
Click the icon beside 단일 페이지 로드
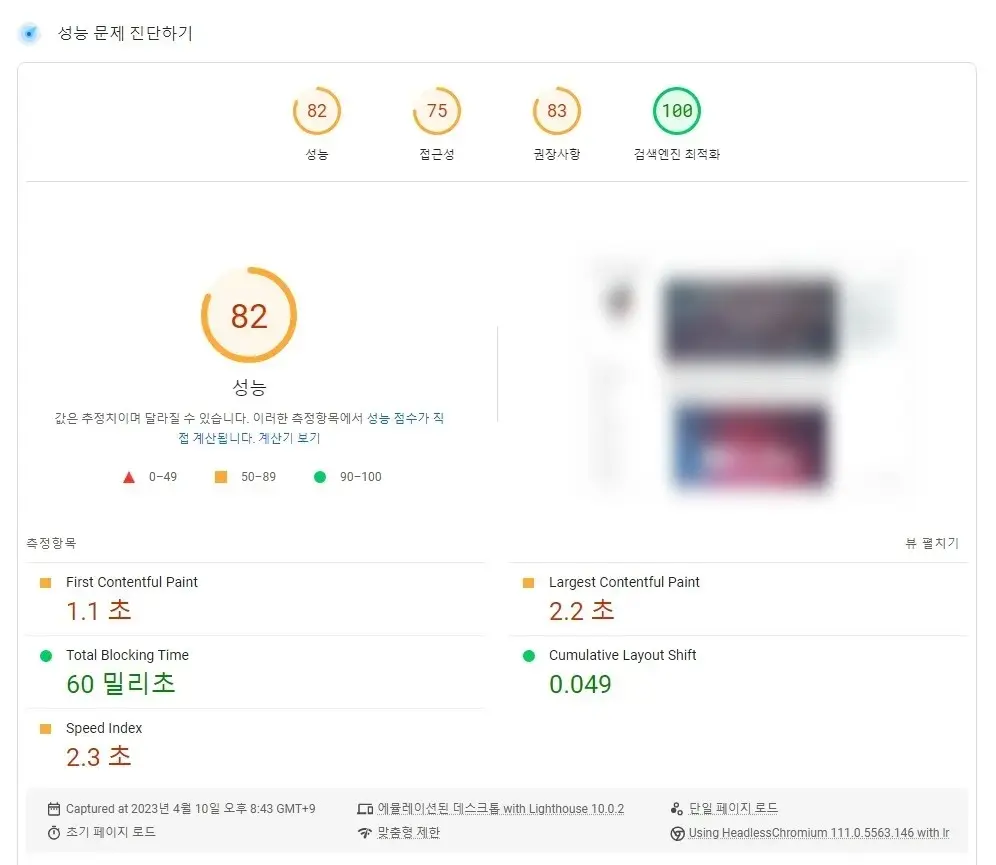pyautogui.click(x=676, y=808)
